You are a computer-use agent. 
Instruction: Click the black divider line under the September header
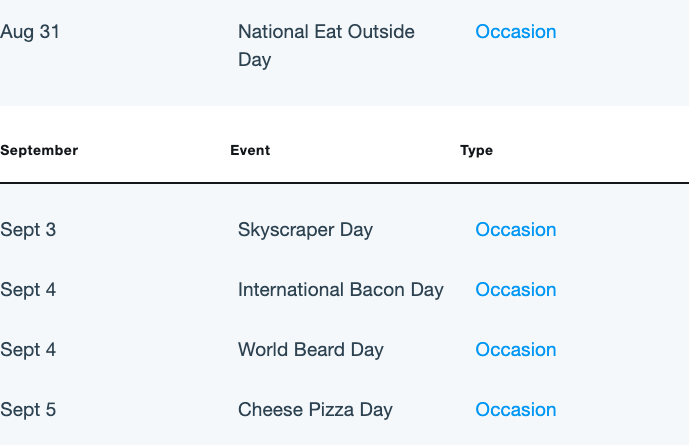click(345, 183)
